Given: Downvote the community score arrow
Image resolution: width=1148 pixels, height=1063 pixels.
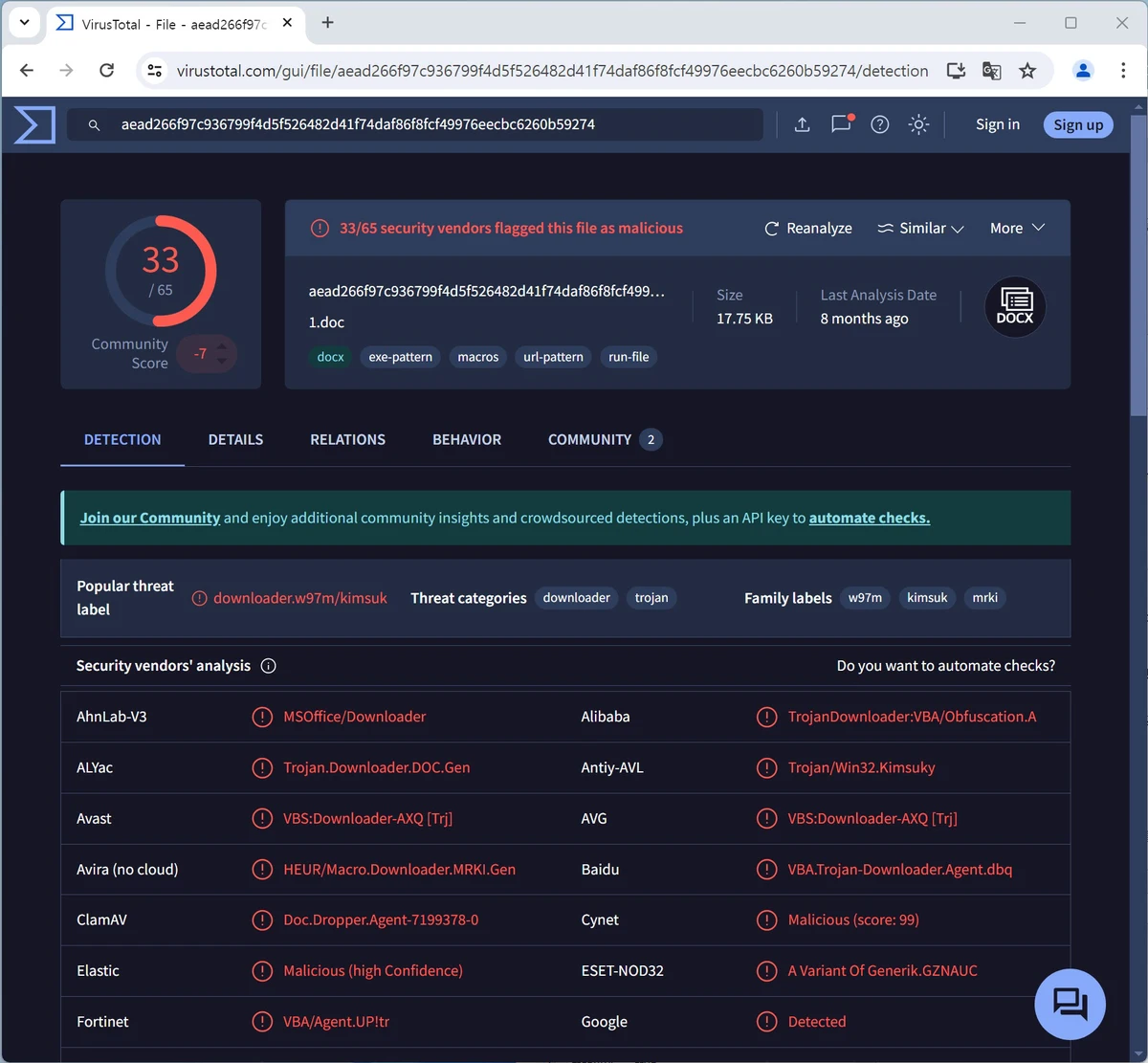Looking at the screenshot, I should (222, 362).
